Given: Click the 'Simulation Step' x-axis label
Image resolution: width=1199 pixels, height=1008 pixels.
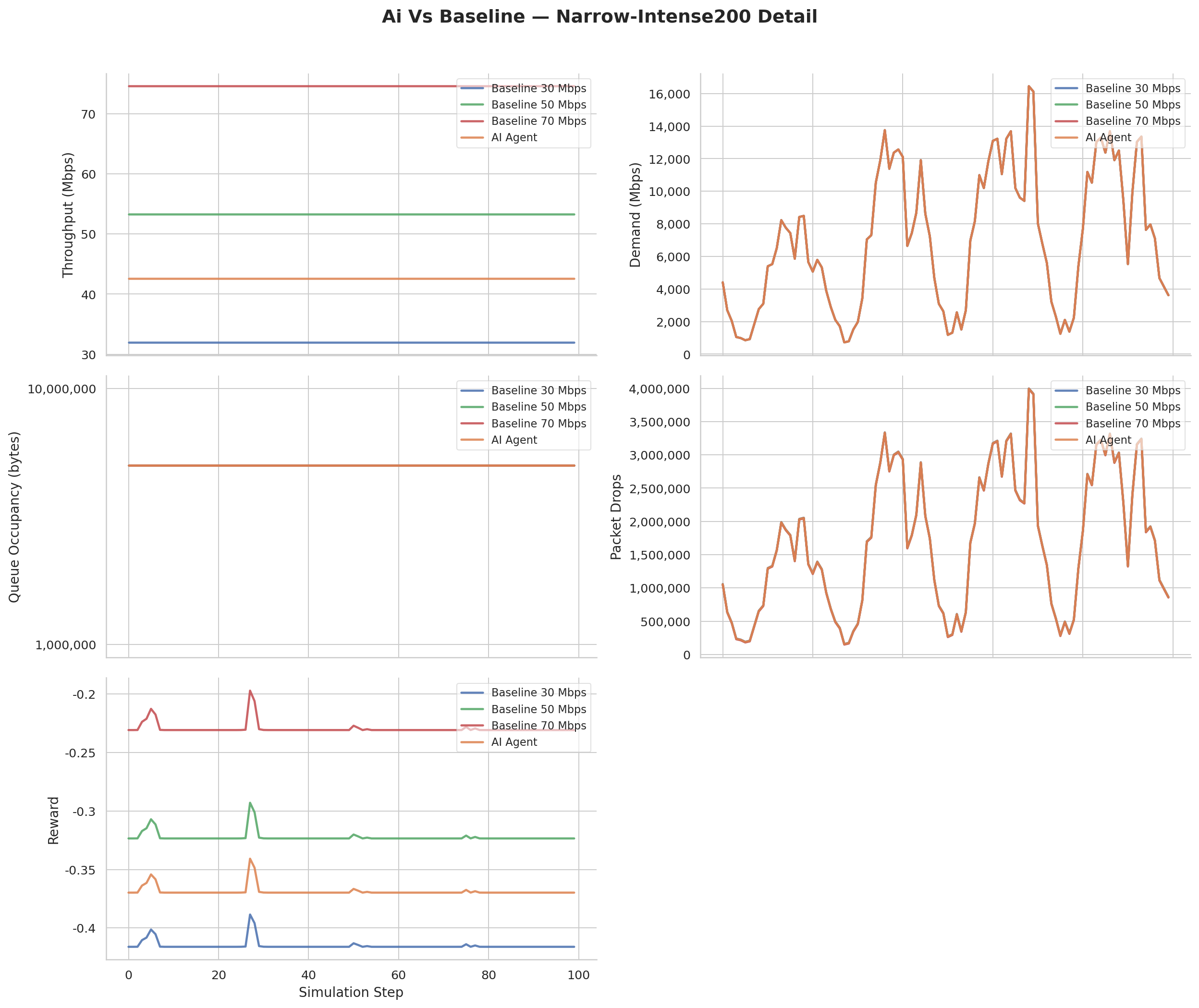Looking at the screenshot, I should [x=351, y=992].
